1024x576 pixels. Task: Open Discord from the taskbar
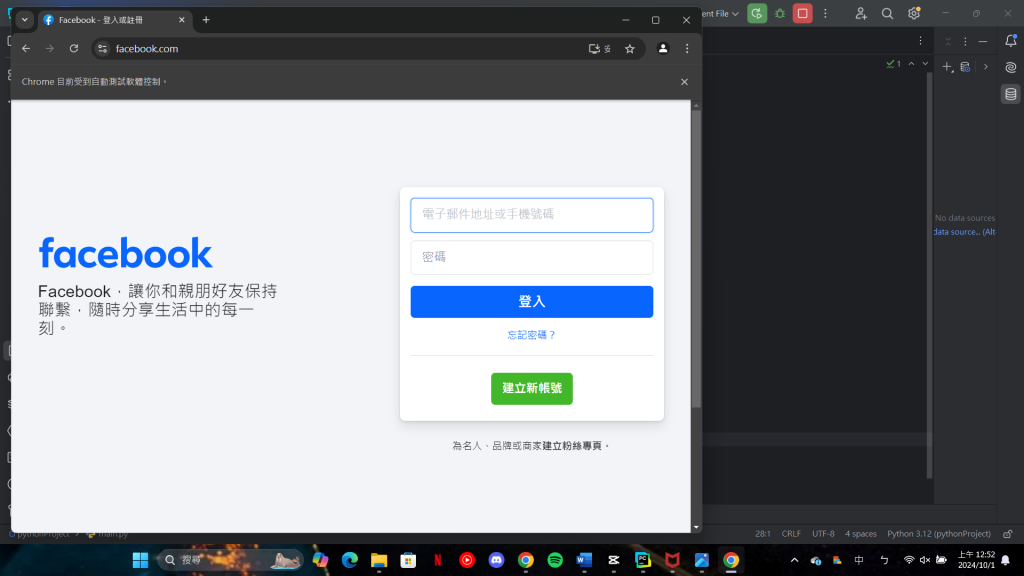coord(496,560)
